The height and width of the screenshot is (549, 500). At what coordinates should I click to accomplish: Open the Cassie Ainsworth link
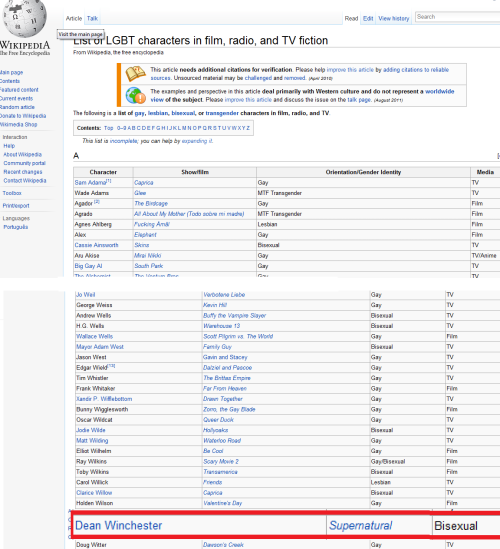(x=96, y=245)
